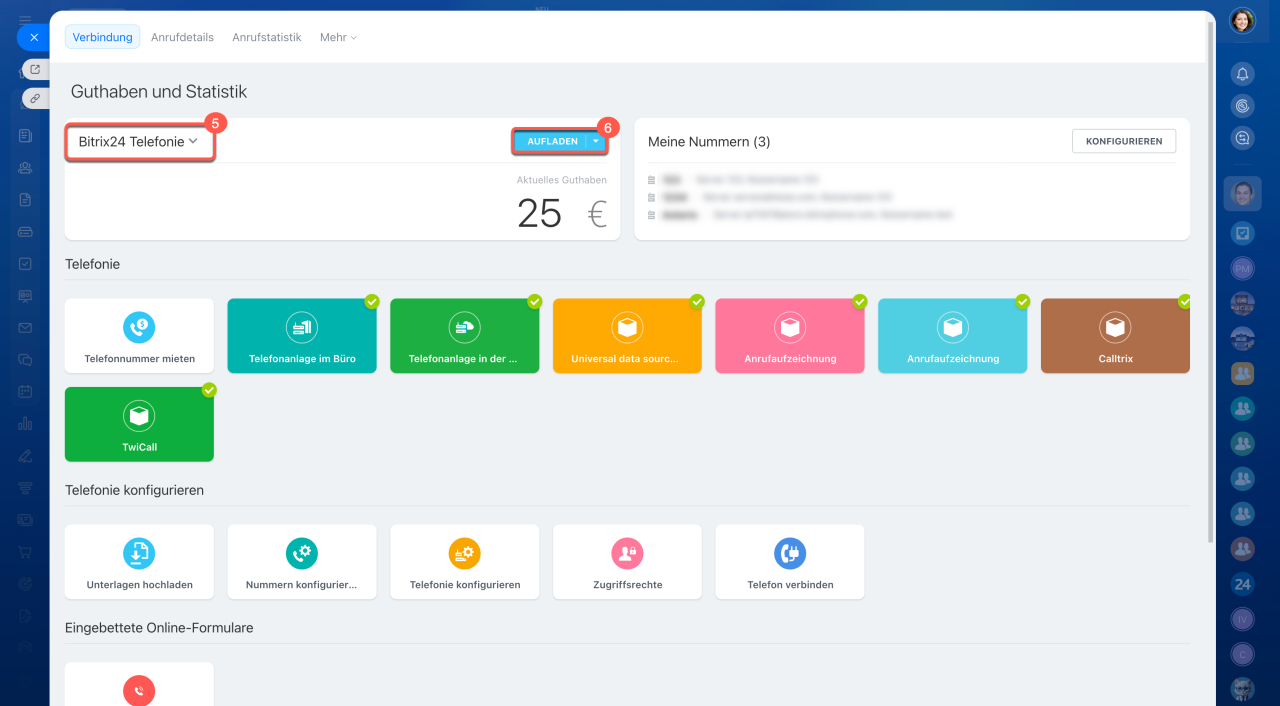Open the Calltrix app tile

click(1115, 336)
